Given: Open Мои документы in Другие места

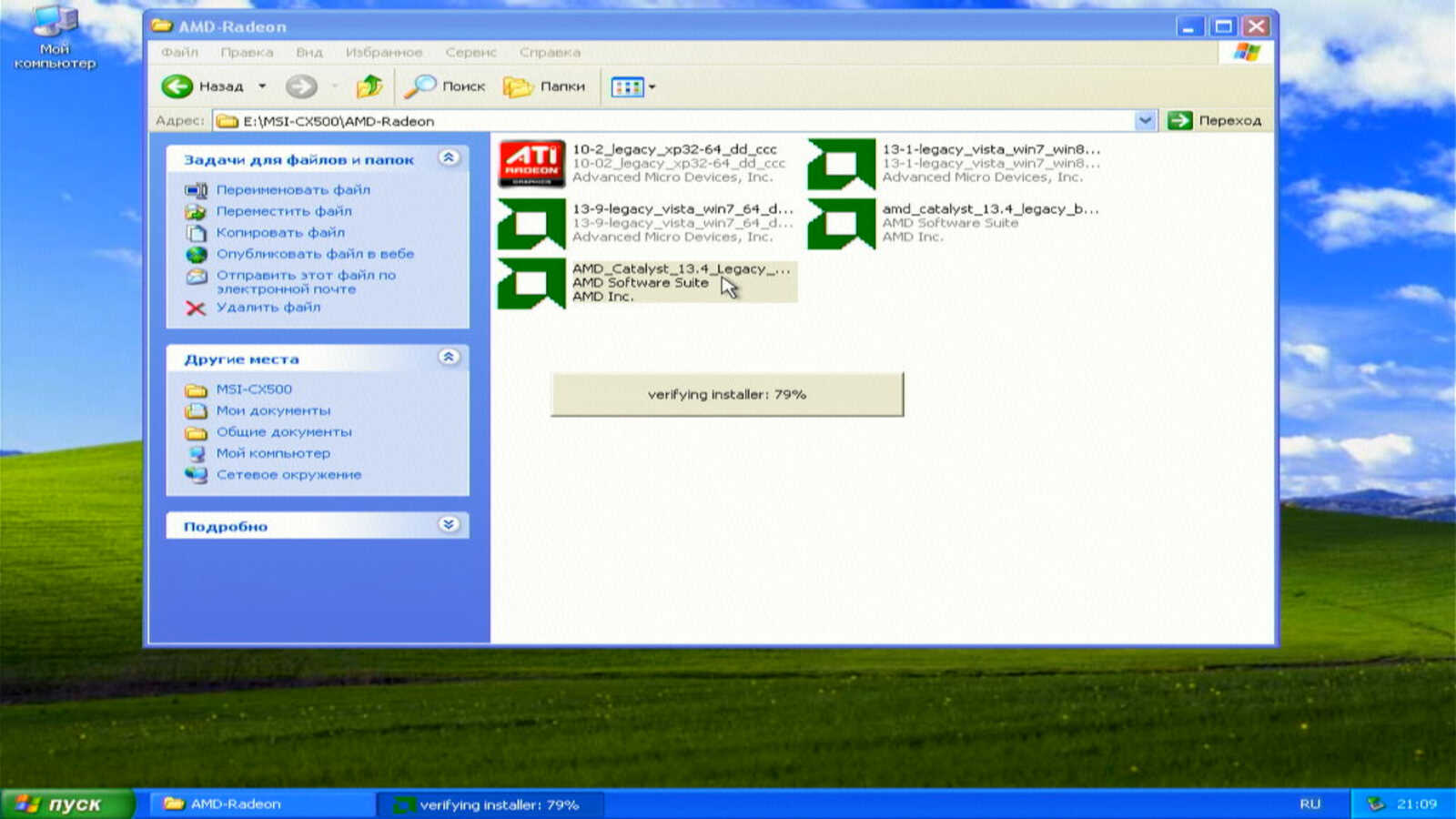Looking at the screenshot, I should (273, 410).
